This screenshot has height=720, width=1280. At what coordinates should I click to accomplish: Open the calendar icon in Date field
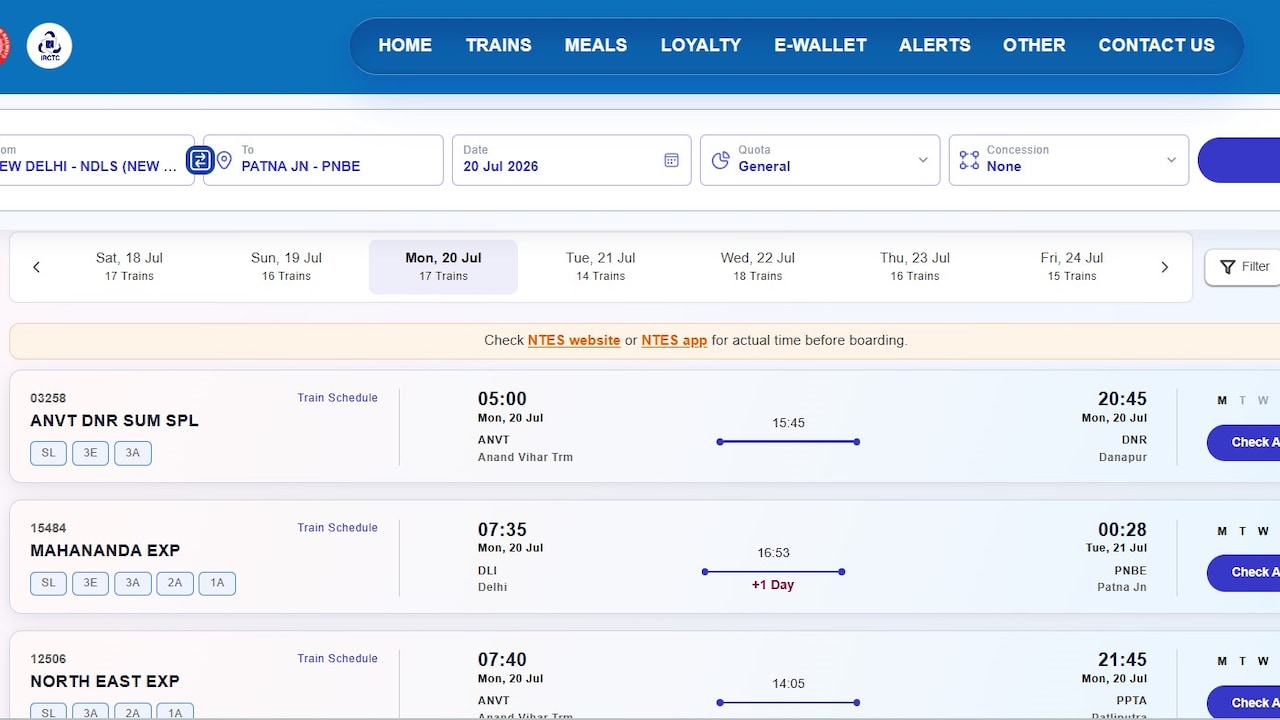click(671, 160)
